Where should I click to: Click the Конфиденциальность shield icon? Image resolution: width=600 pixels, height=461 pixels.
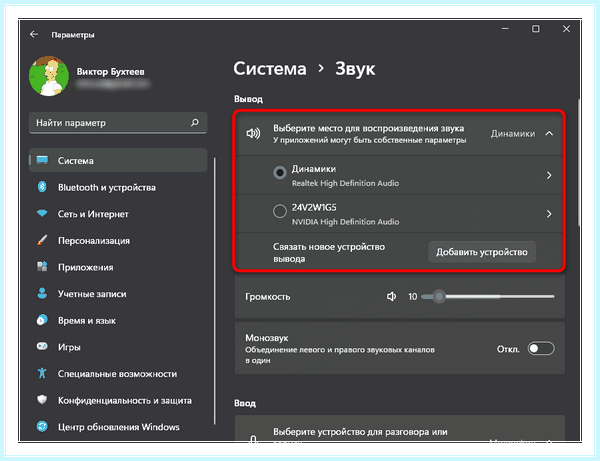coord(42,400)
